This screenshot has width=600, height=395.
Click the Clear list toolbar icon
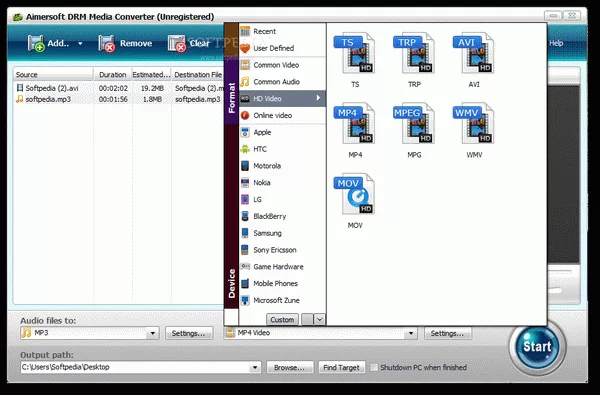point(177,43)
